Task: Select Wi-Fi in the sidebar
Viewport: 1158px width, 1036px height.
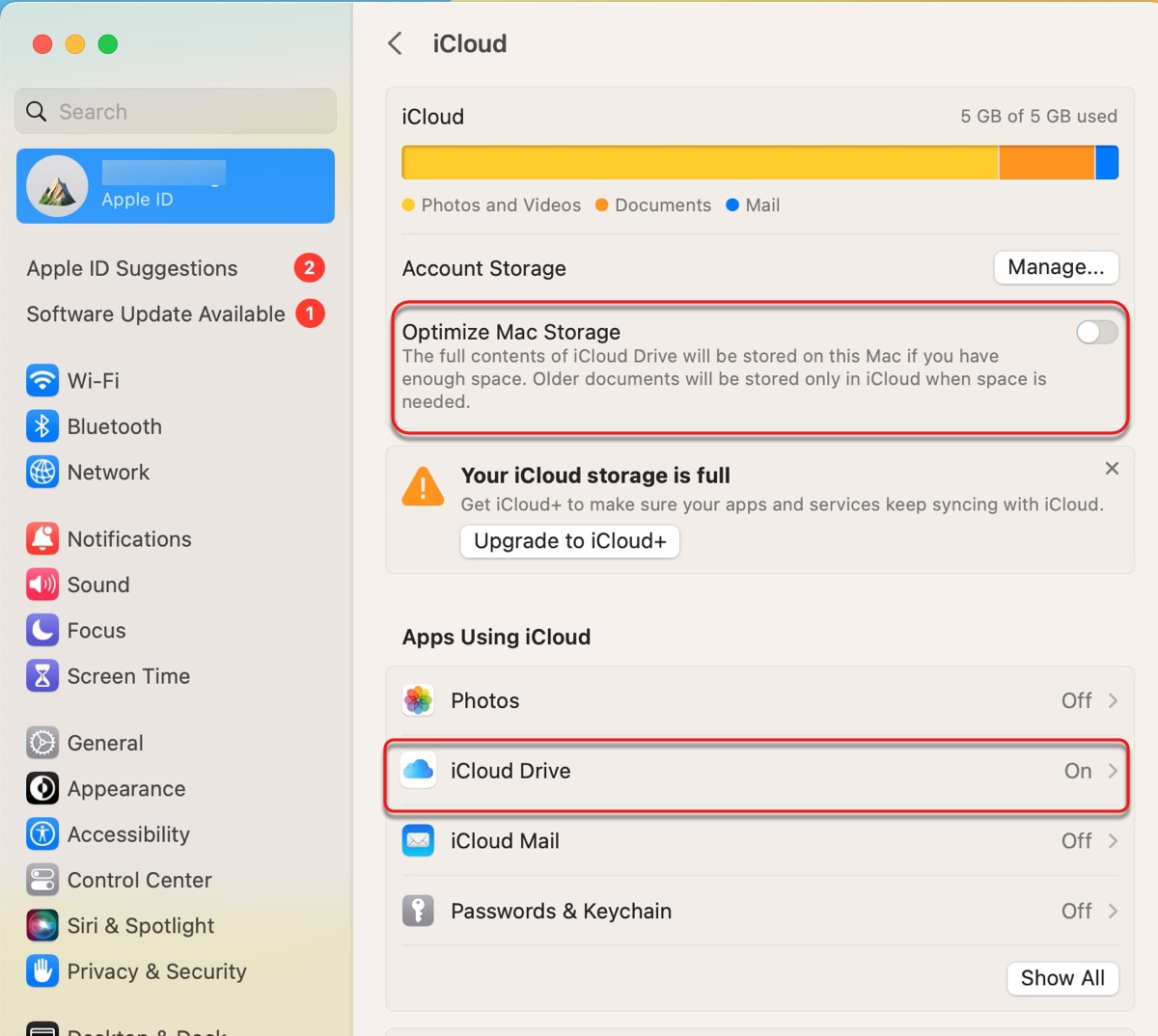Action: (176, 381)
